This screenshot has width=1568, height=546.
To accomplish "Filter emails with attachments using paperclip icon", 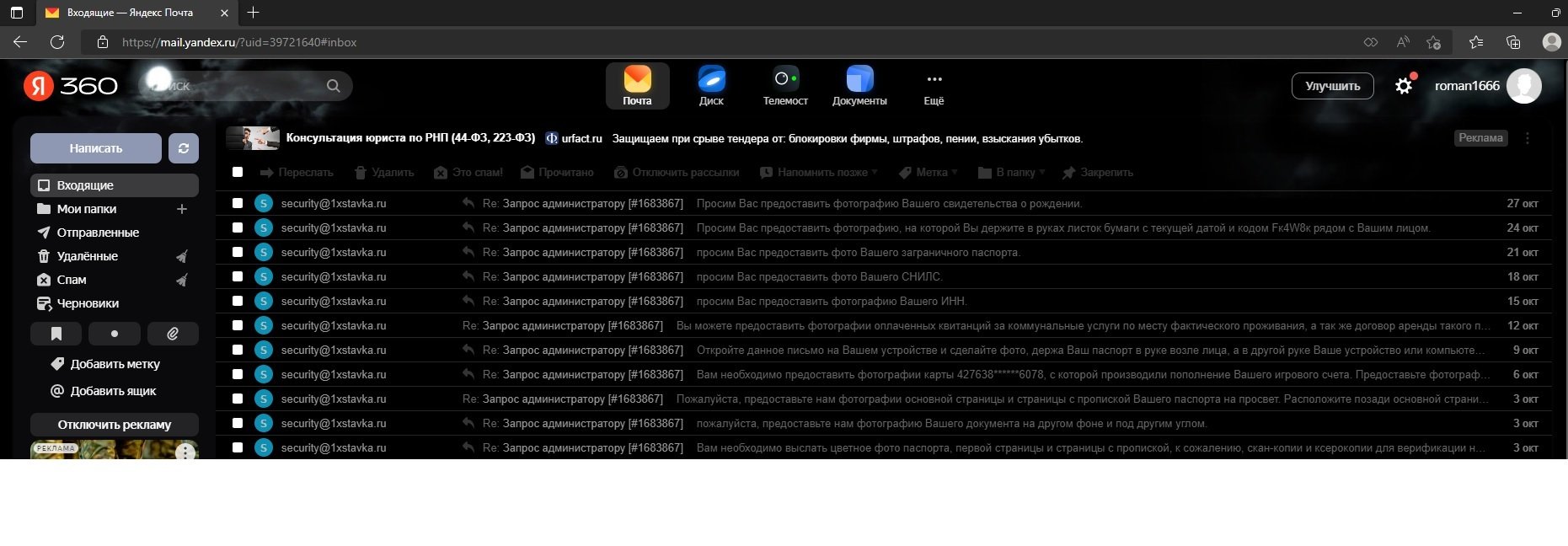I will click(x=173, y=334).
